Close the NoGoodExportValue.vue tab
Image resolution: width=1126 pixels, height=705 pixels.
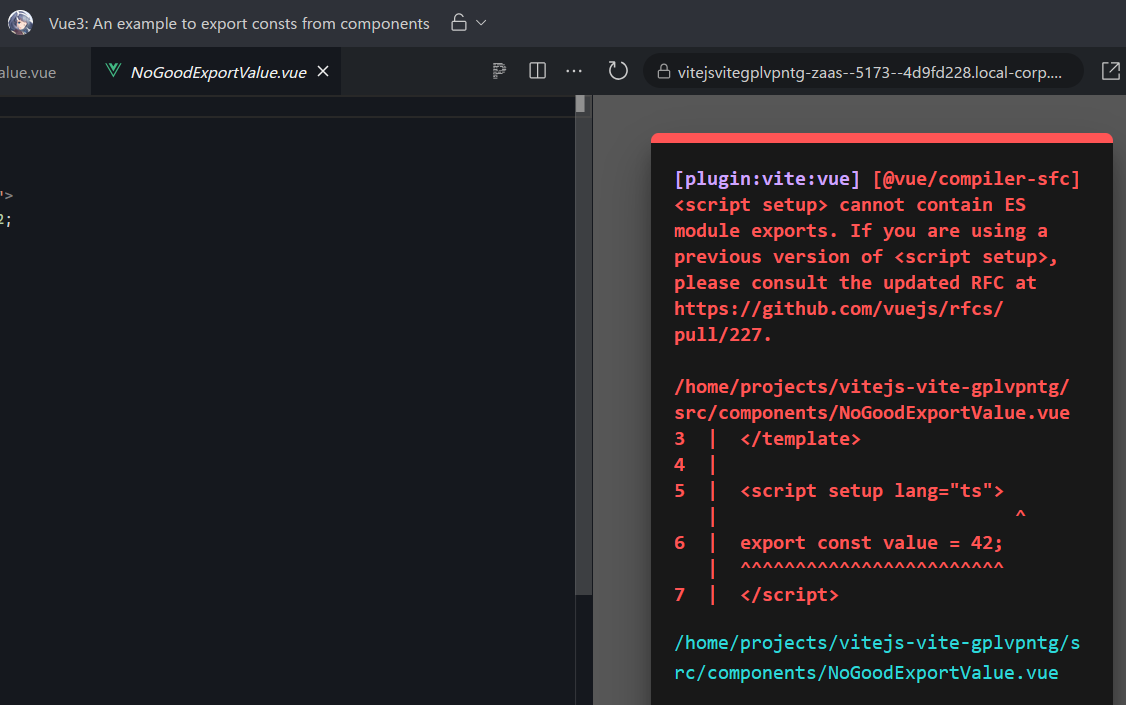323,71
